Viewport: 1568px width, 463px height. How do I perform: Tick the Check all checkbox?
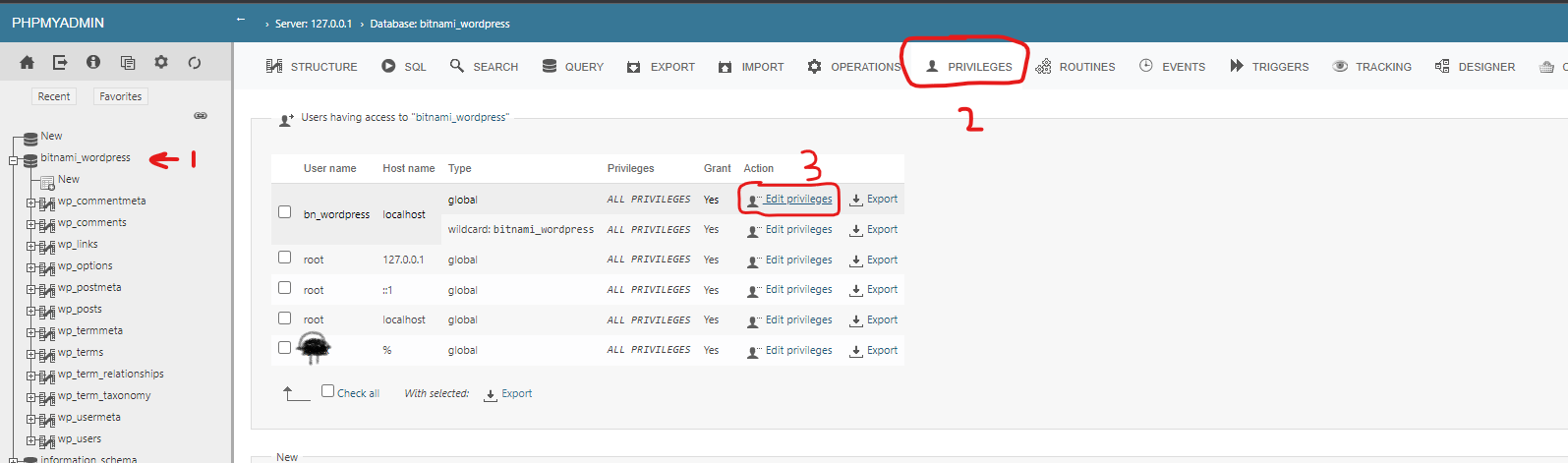327,391
